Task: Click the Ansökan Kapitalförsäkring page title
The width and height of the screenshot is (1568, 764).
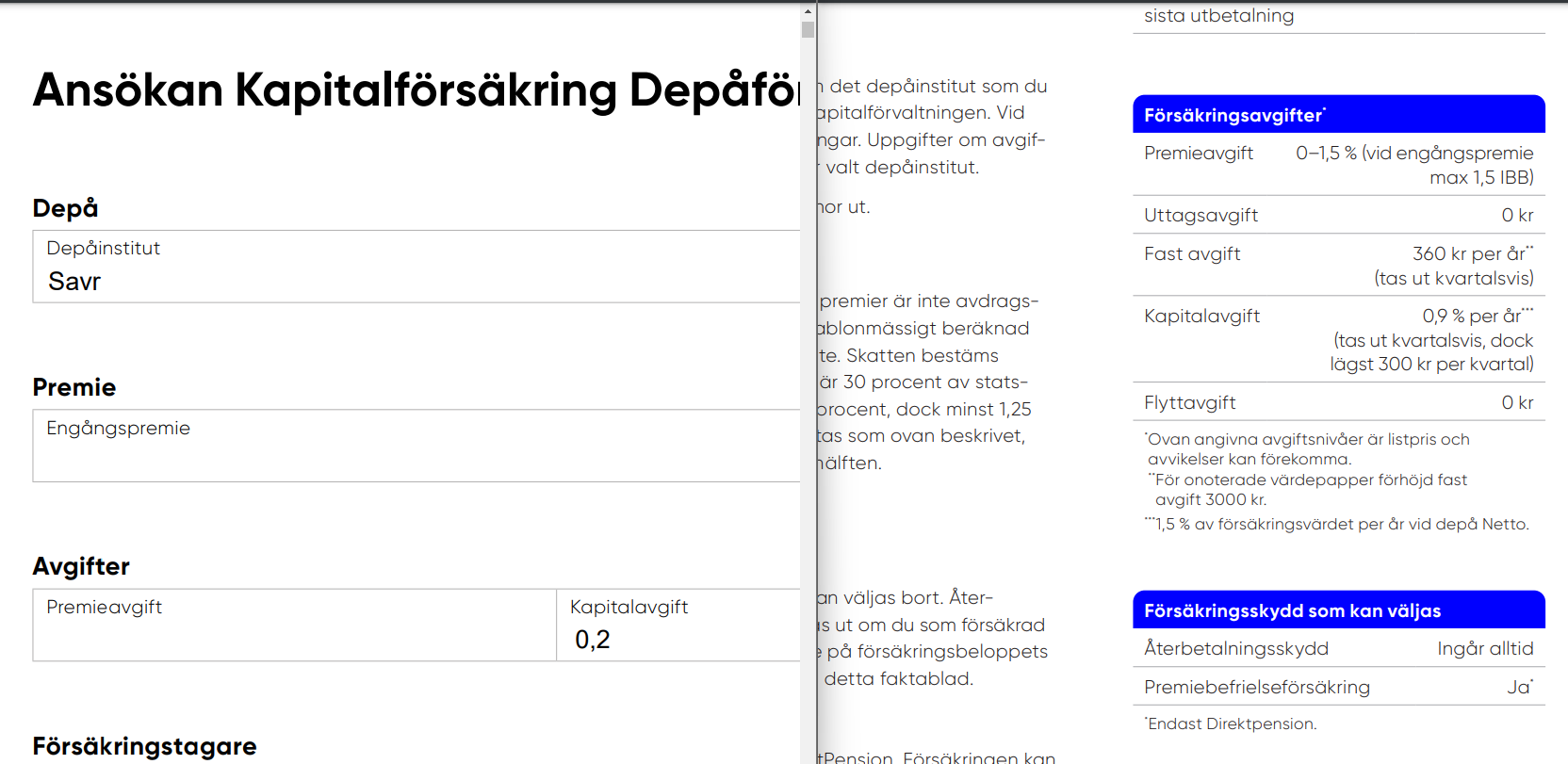Action: tap(415, 90)
